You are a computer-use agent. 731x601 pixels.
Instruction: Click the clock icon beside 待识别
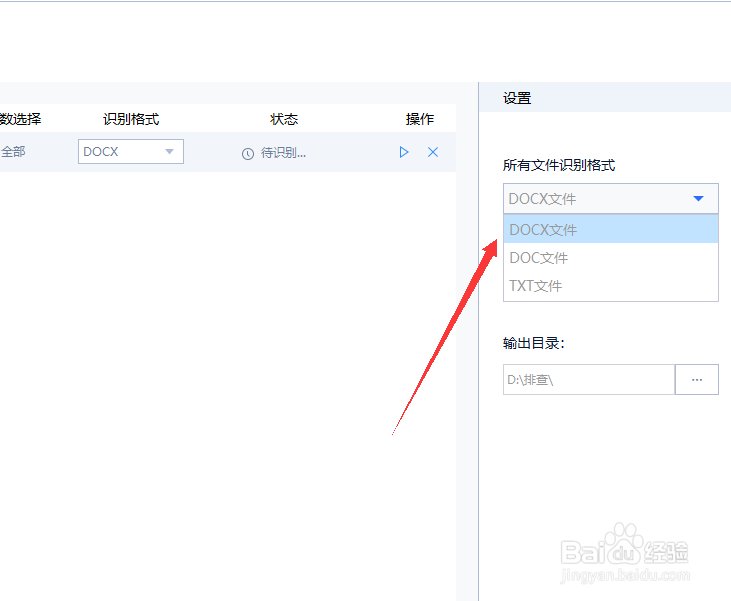pyautogui.click(x=248, y=153)
